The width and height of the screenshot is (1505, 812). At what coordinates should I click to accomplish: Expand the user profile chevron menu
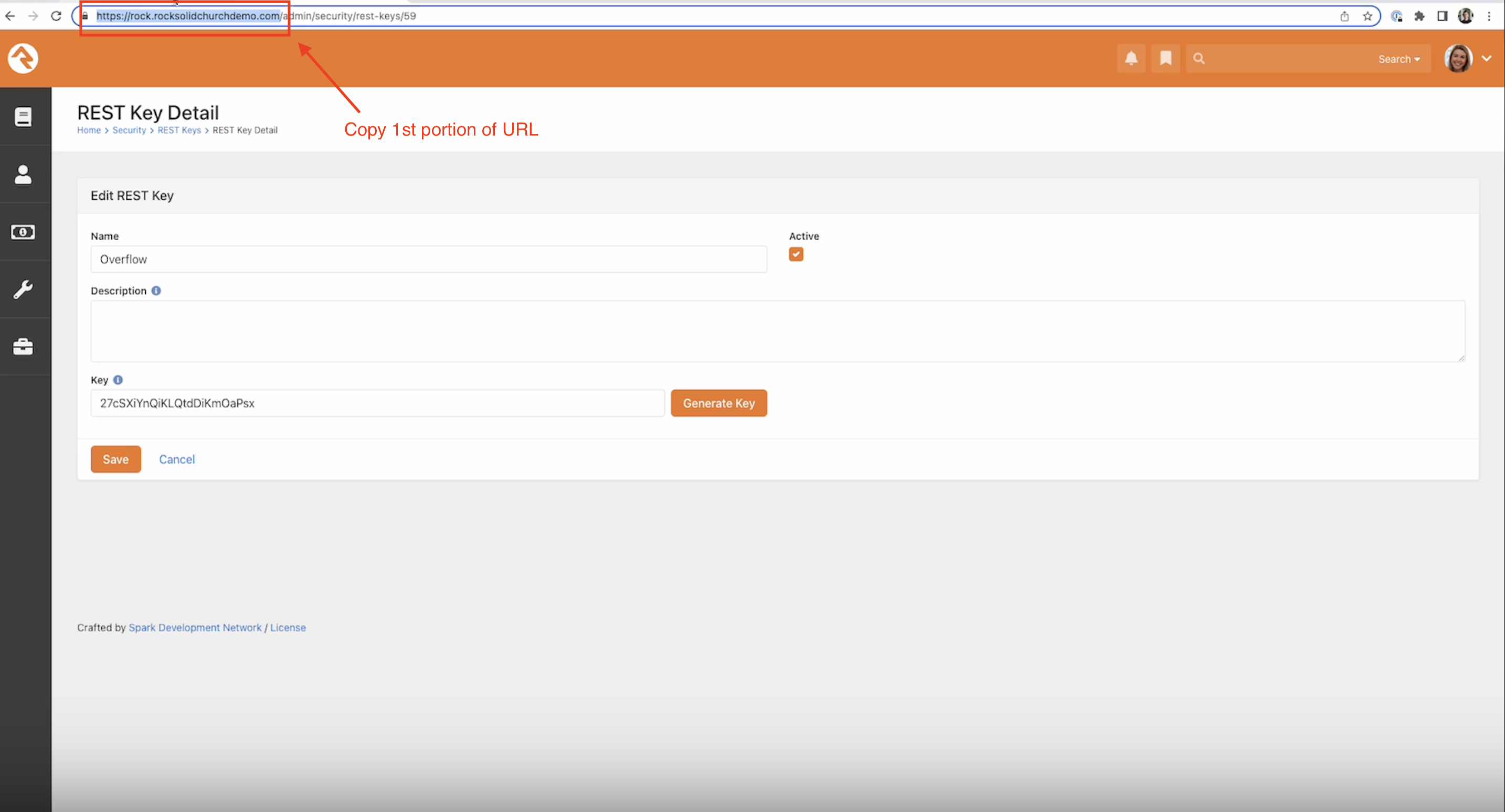[1487, 58]
